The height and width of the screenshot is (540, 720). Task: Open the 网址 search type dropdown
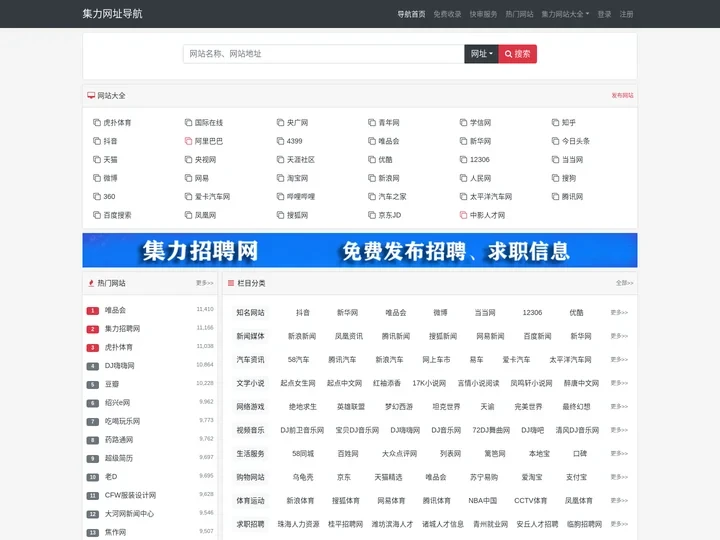481,54
